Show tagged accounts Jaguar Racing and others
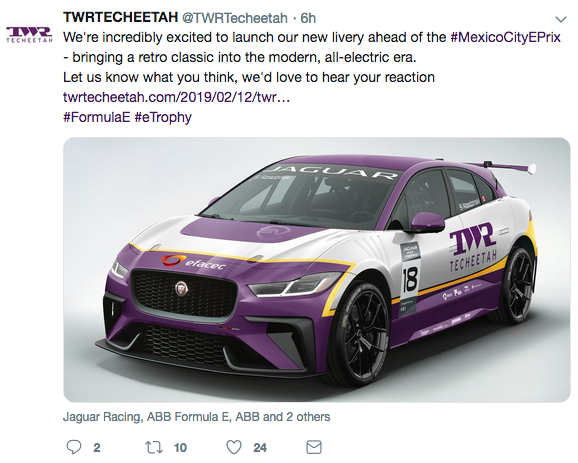 coord(196,417)
